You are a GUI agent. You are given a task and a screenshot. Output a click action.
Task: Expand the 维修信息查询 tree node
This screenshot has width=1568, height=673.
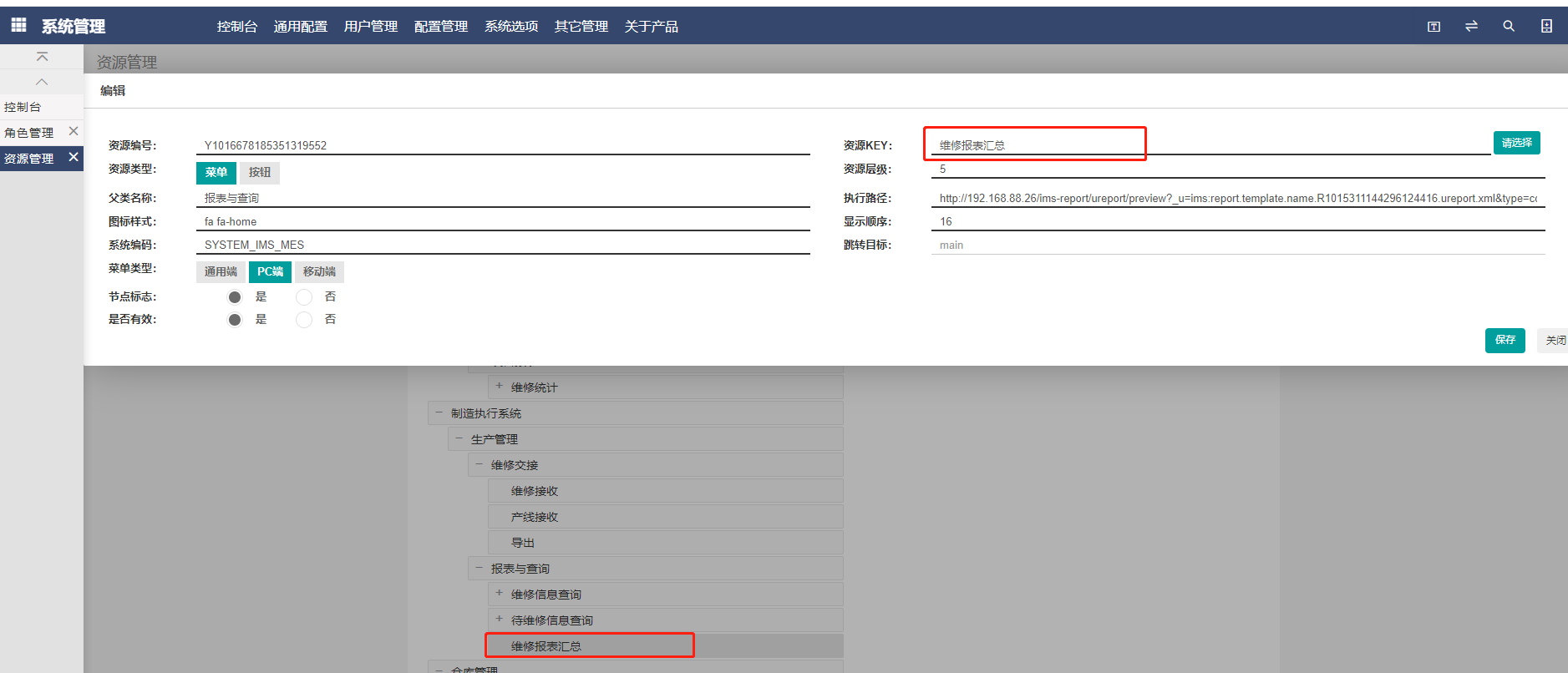pyautogui.click(x=499, y=593)
